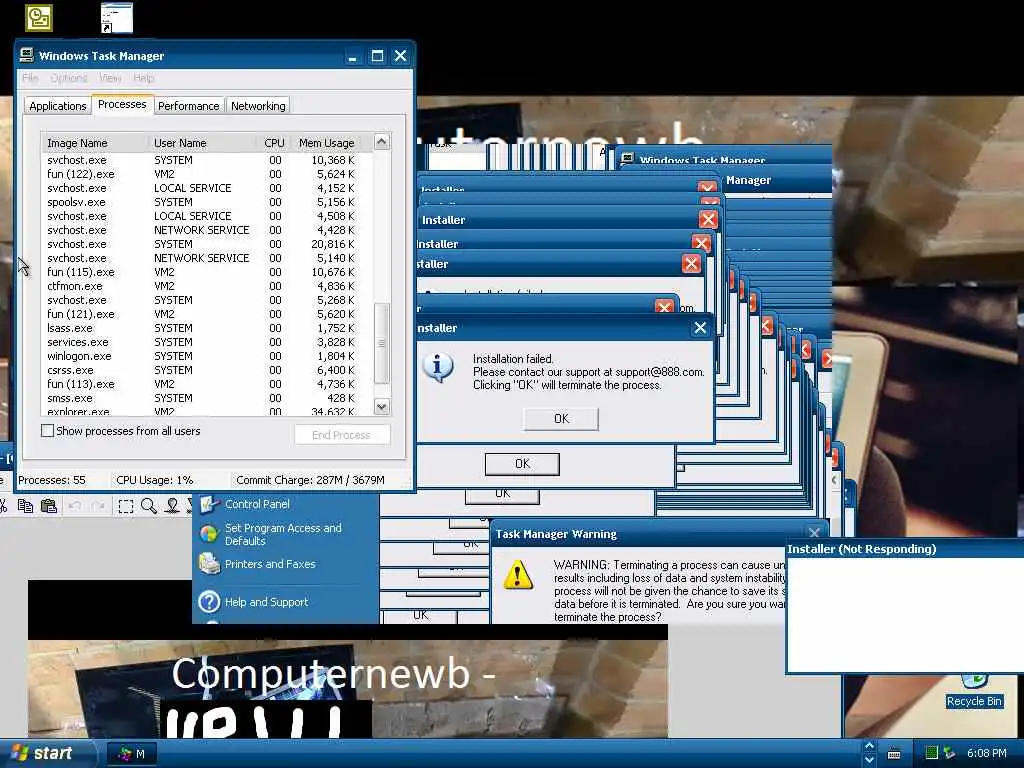Click the Paste icon in the toolbar

49,506
